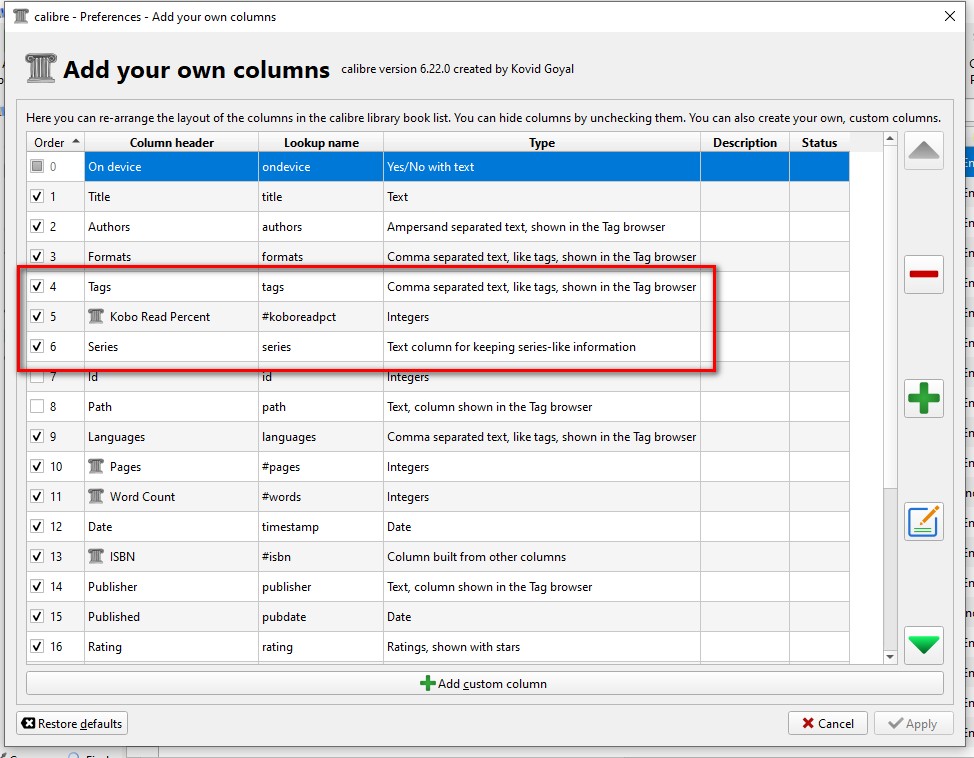Hide the Kobo Read Percent column checkbox

pyautogui.click(x=37, y=316)
